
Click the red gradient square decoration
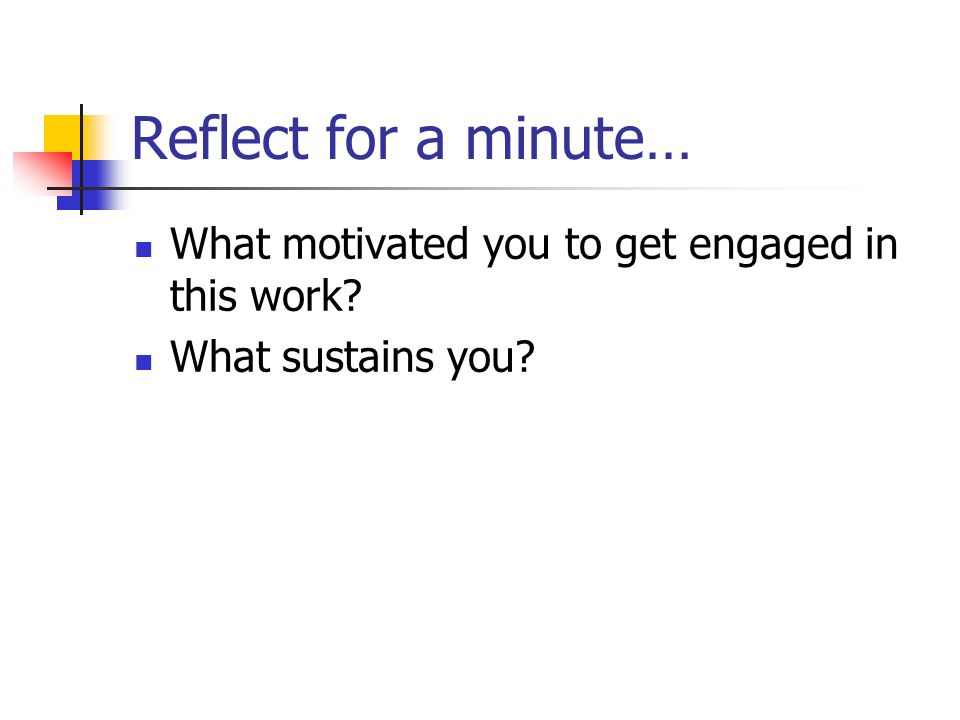[42, 173]
